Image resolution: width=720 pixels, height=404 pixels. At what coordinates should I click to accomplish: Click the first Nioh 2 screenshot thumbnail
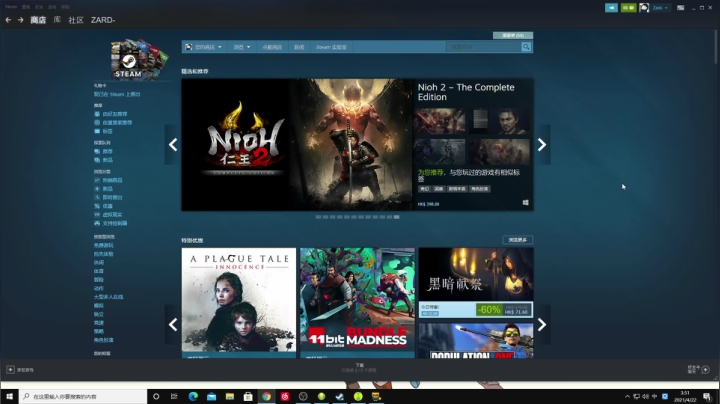(x=439, y=121)
